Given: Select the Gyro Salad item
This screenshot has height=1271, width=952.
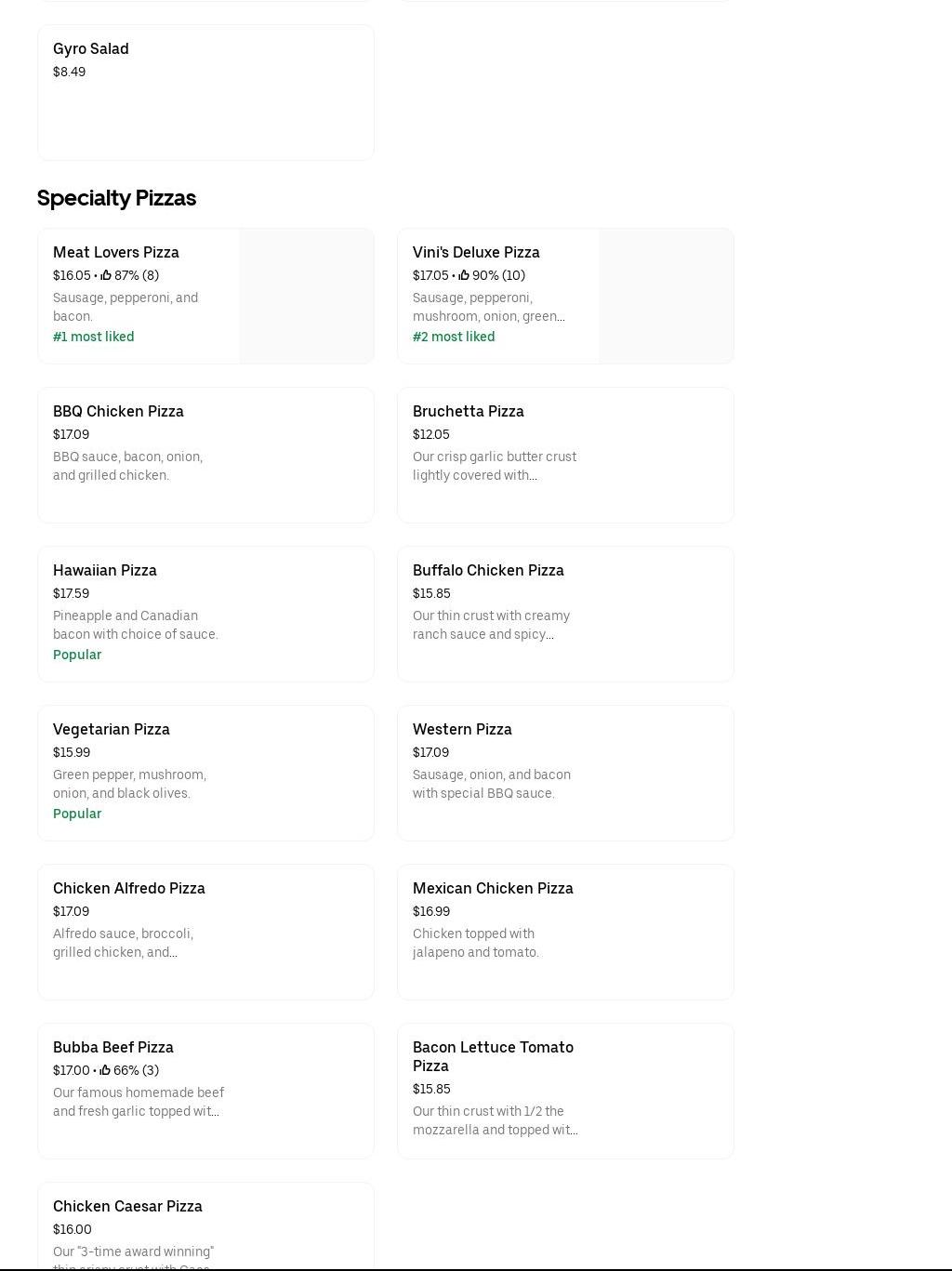Looking at the screenshot, I should [205, 92].
